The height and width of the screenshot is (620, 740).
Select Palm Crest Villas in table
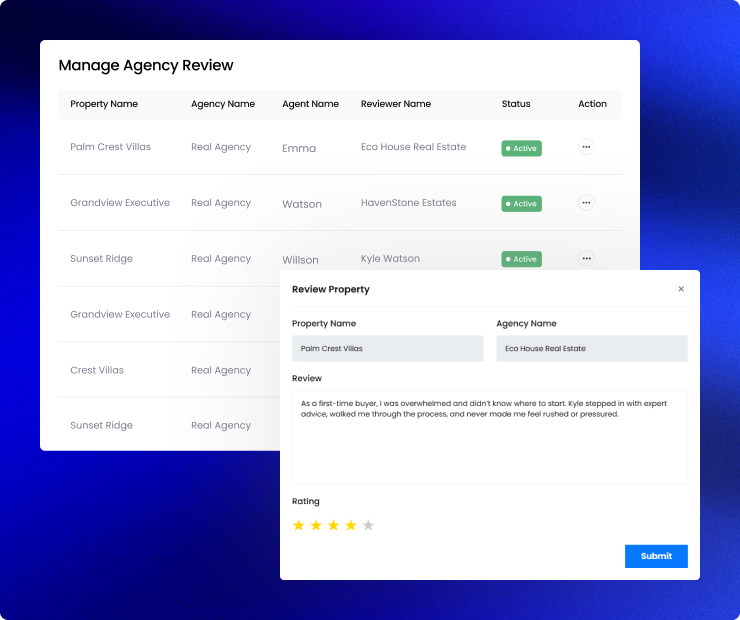(x=110, y=147)
